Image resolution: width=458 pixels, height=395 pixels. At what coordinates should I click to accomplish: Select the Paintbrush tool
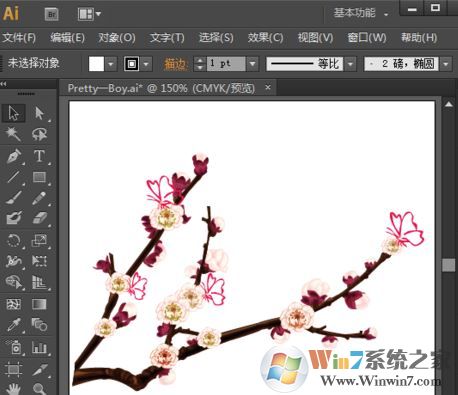pyautogui.click(x=13, y=198)
